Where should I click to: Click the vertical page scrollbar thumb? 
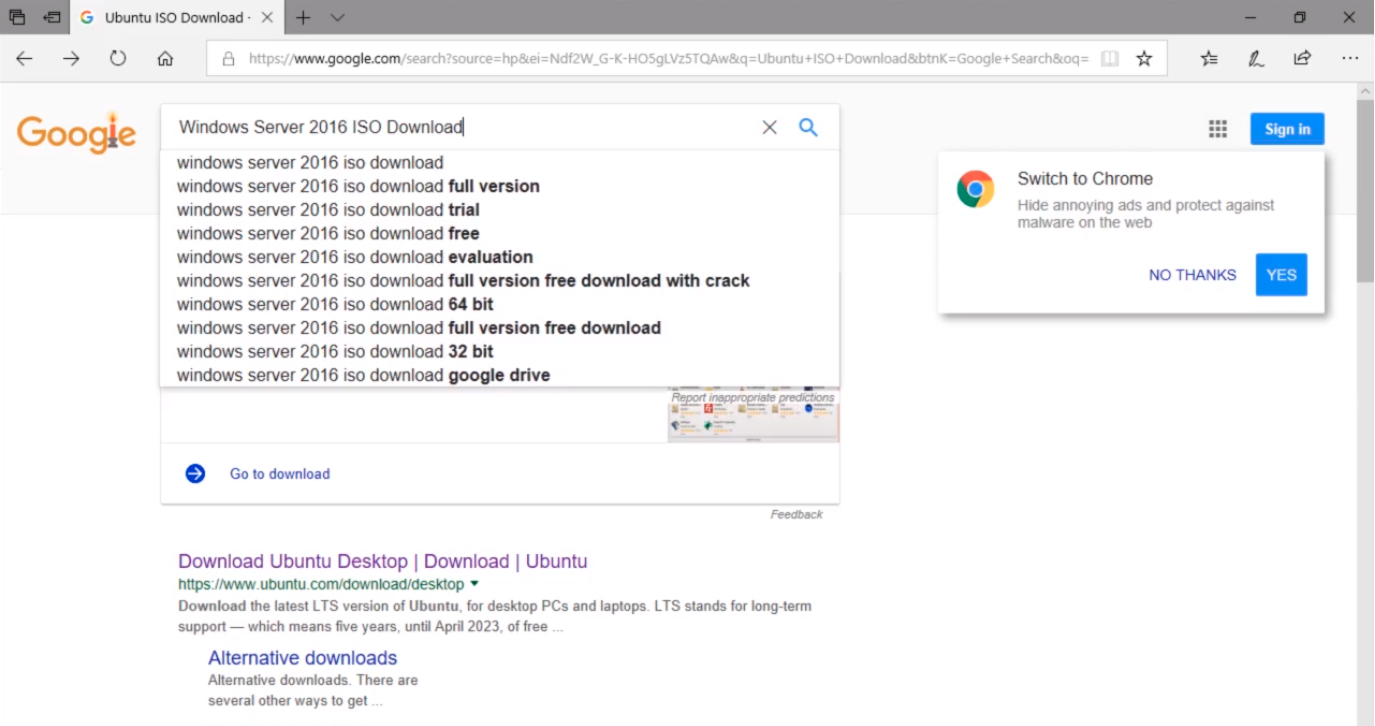(1365, 190)
